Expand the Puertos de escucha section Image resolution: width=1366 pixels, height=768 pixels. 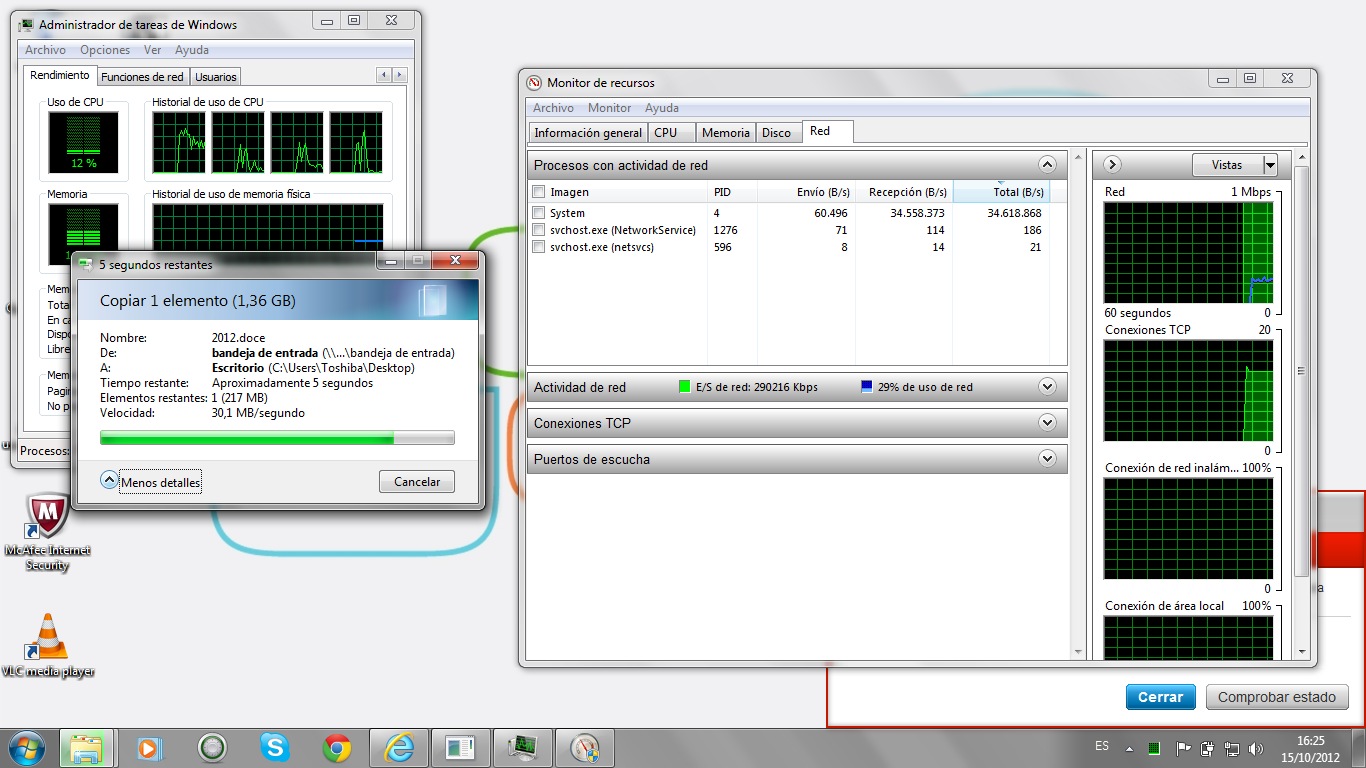point(1047,459)
